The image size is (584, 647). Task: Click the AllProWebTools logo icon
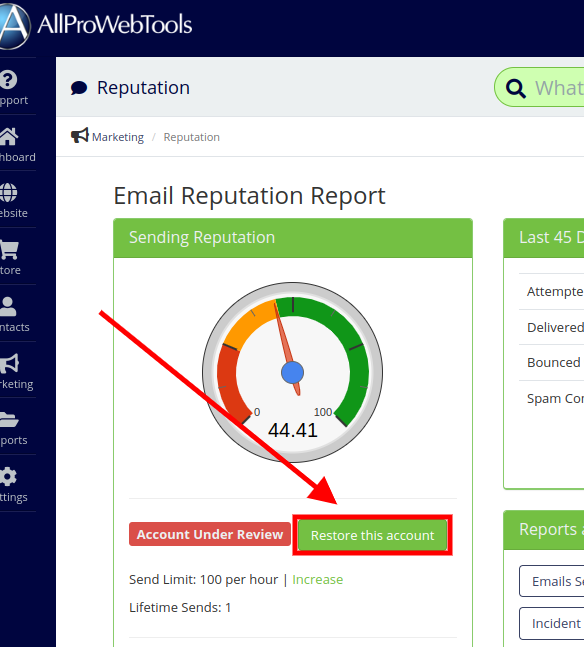[x=14, y=27]
